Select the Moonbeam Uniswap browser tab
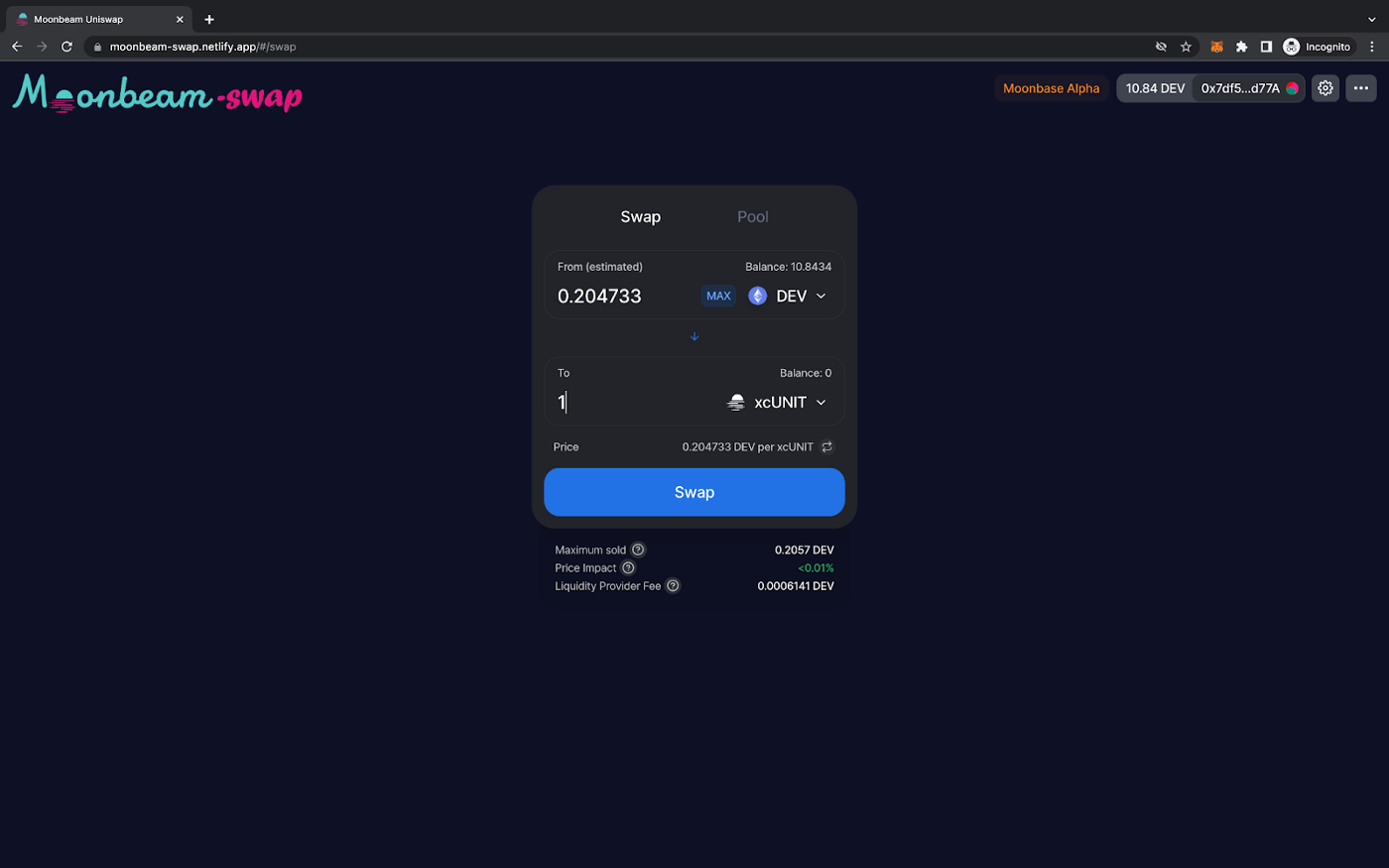 [97, 19]
